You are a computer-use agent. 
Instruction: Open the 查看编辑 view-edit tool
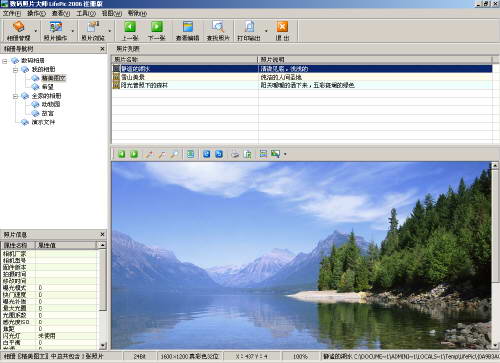[x=188, y=31]
